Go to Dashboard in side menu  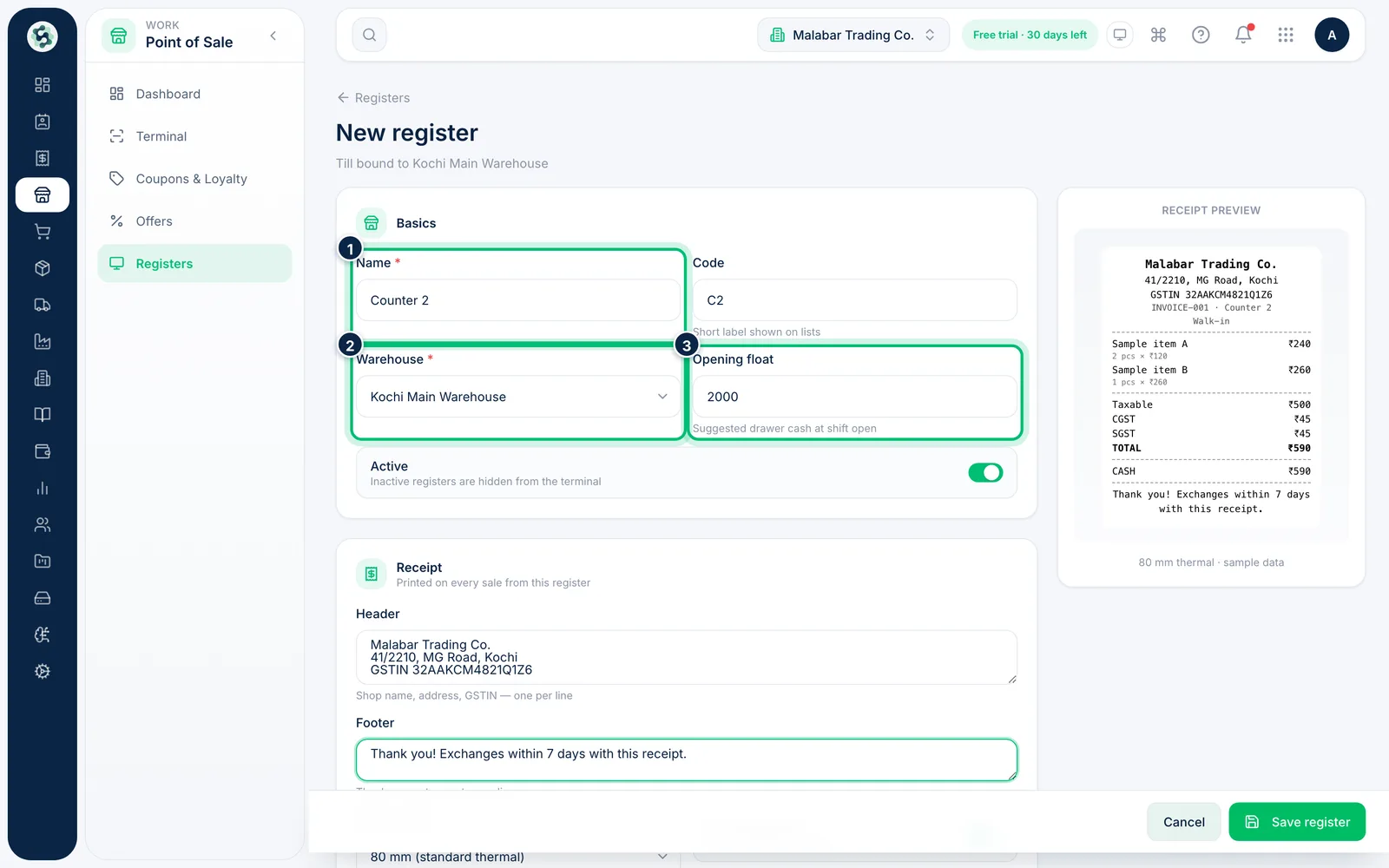pyautogui.click(x=194, y=94)
